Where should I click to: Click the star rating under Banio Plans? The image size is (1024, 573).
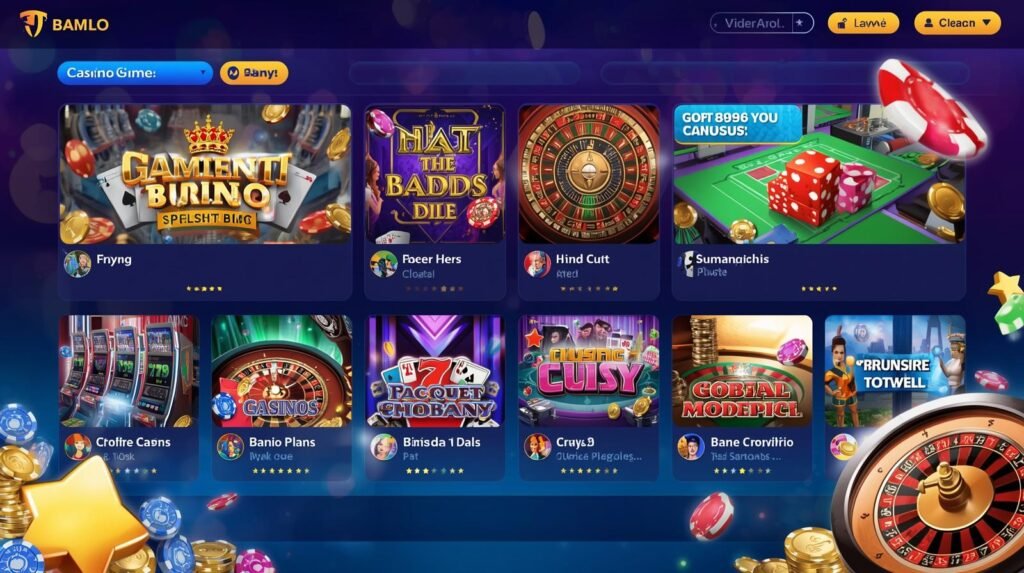[281, 470]
